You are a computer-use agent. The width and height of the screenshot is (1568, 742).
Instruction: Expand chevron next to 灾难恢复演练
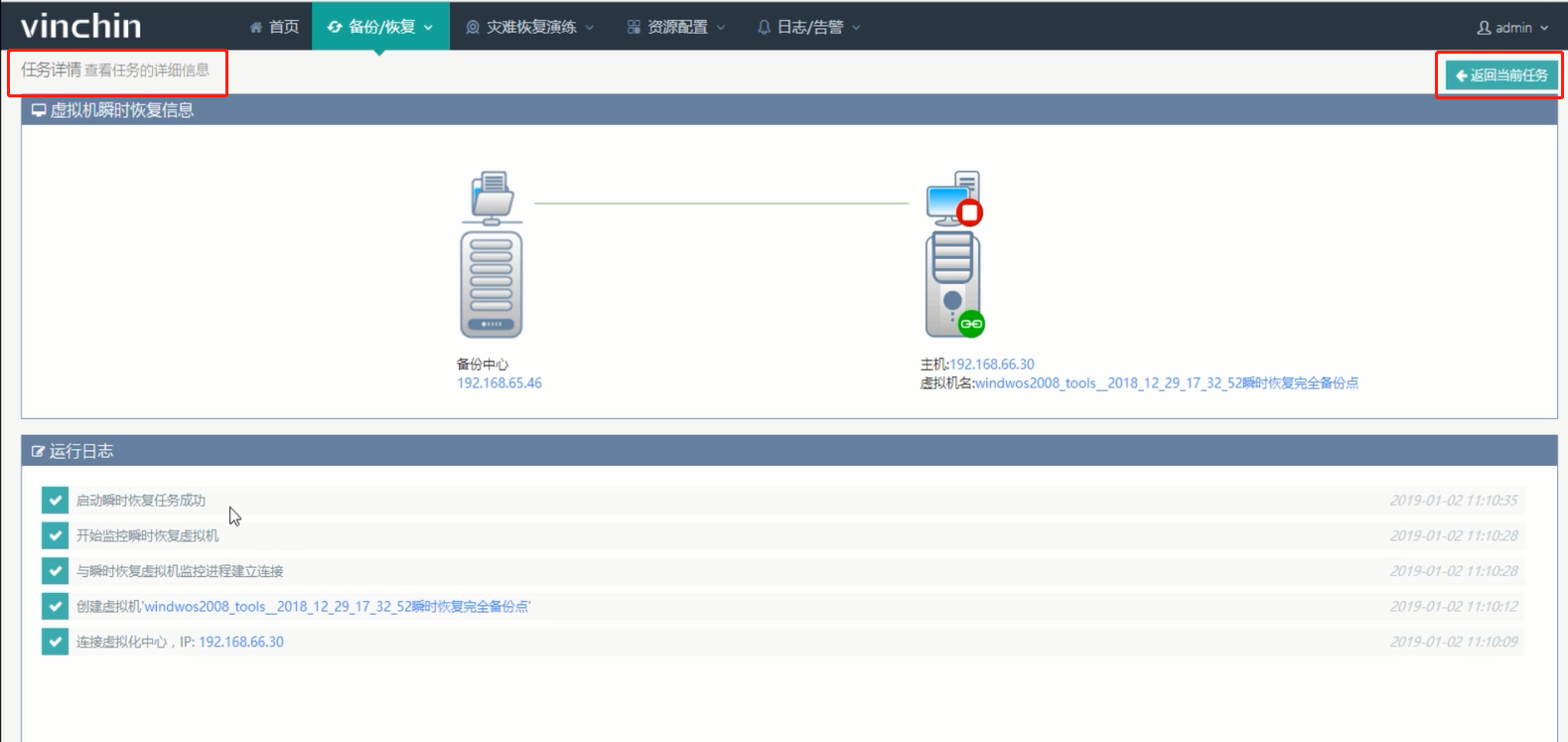tap(590, 28)
